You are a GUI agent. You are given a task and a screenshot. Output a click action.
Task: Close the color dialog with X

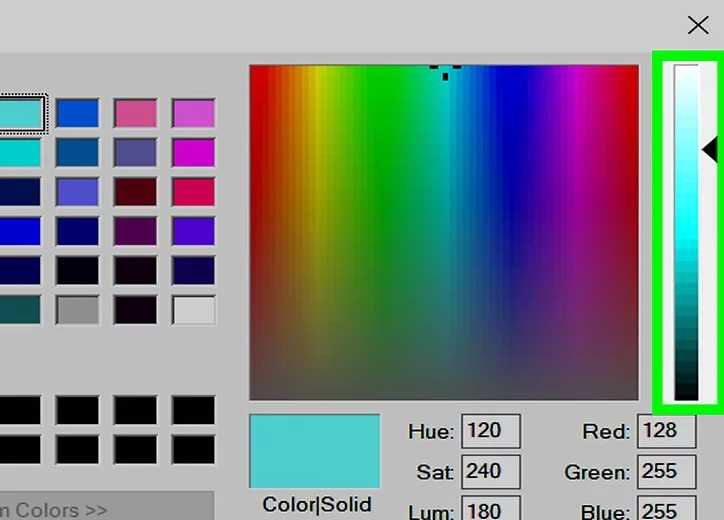[x=698, y=26]
